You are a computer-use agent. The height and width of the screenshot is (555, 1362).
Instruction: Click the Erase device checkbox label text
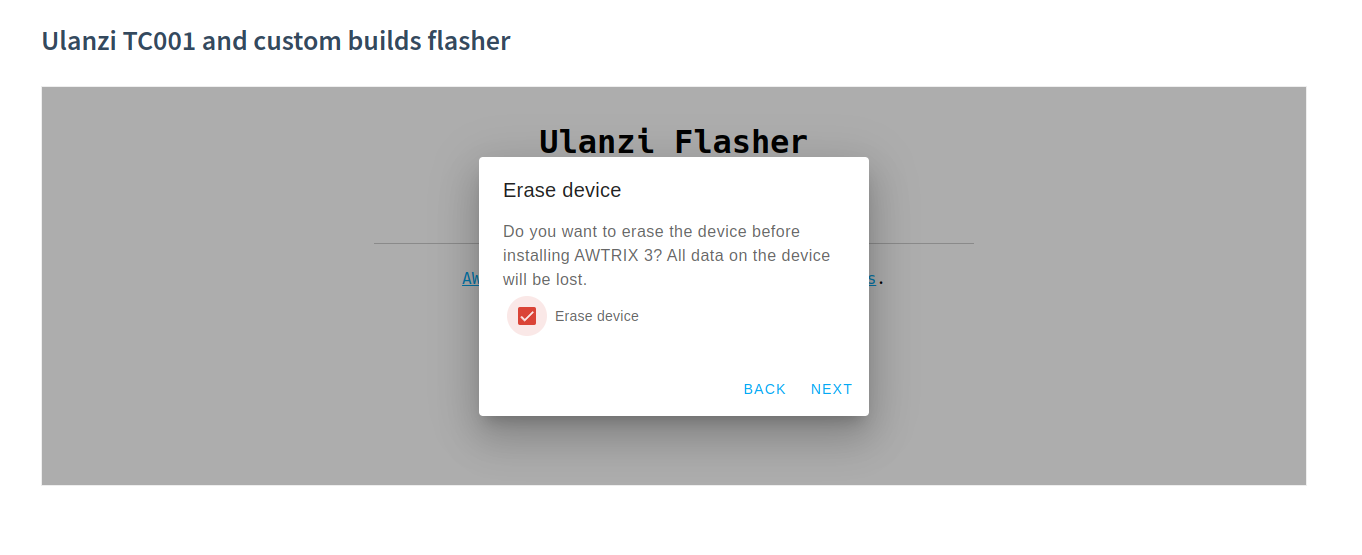point(596,316)
